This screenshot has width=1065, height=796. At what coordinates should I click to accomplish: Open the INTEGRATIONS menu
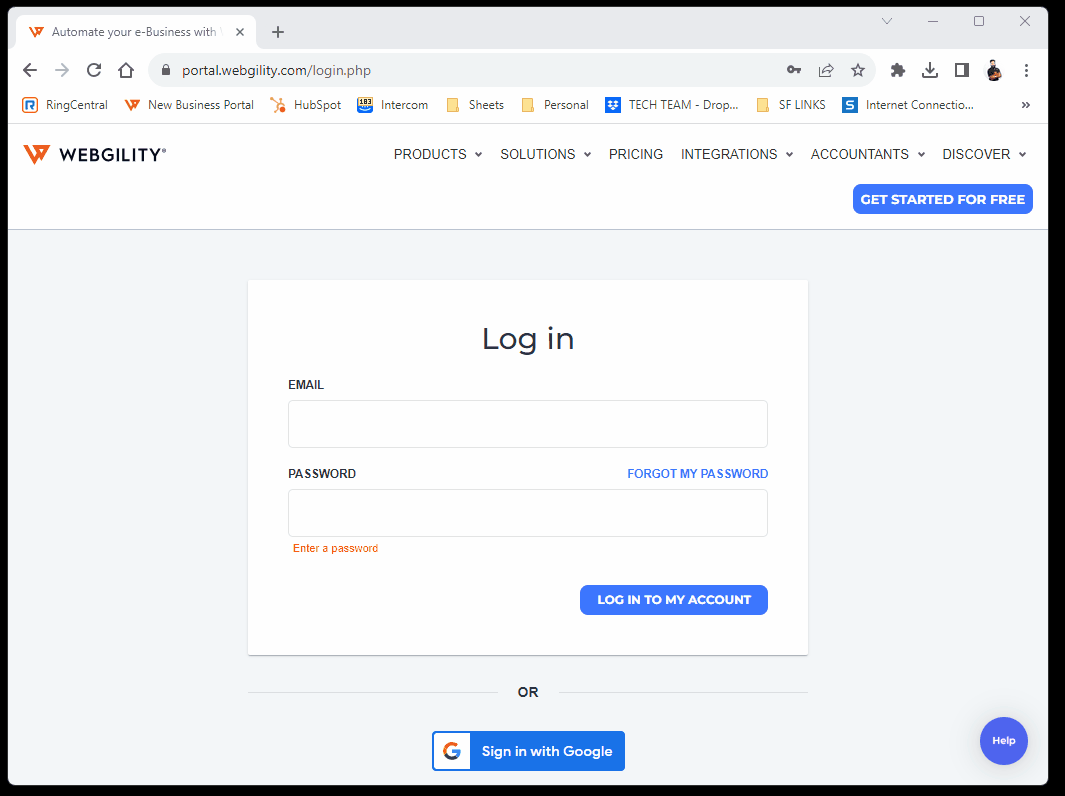click(x=736, y=154)
